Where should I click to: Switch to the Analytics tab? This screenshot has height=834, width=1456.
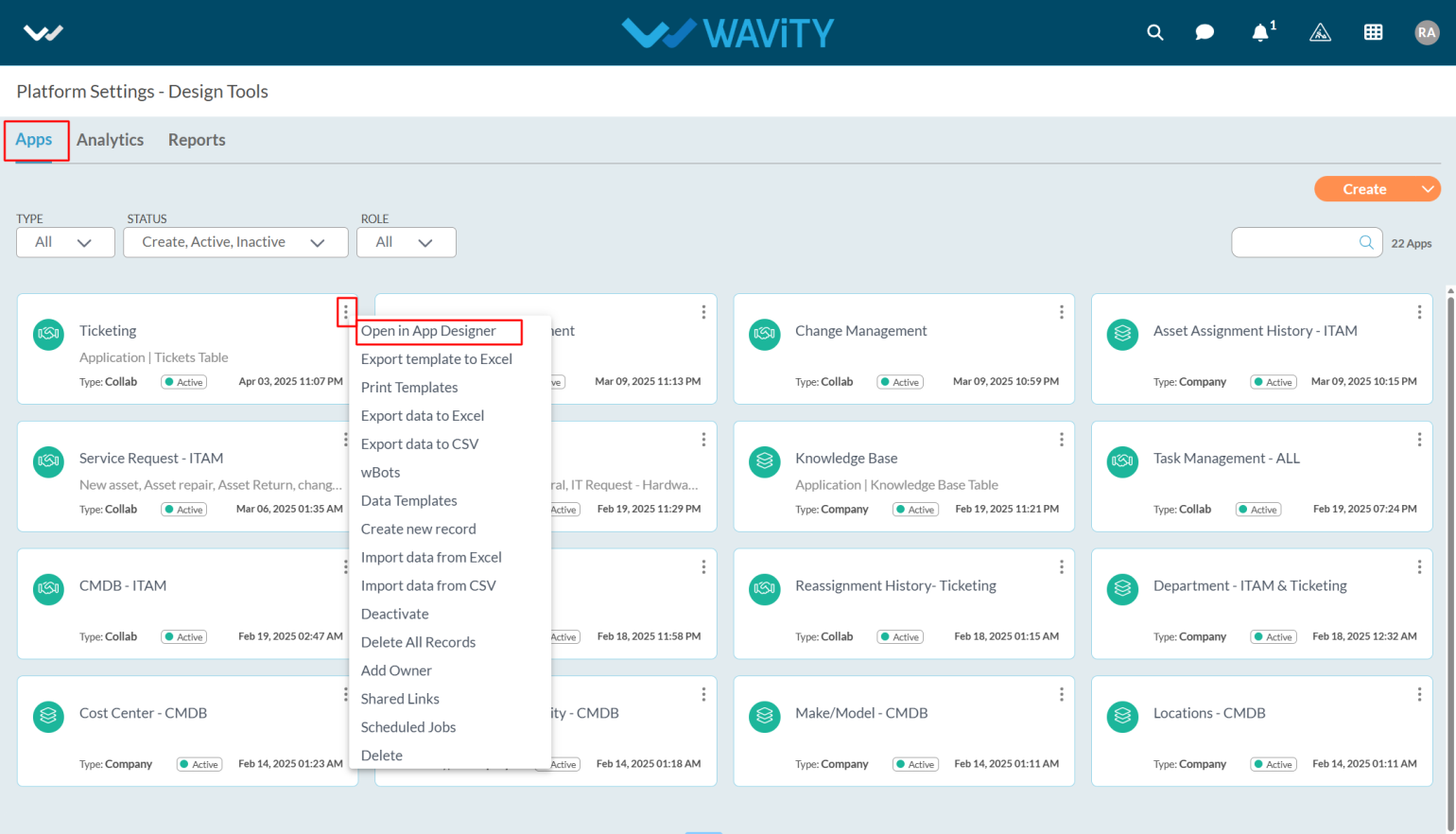(x=110, y=140)
